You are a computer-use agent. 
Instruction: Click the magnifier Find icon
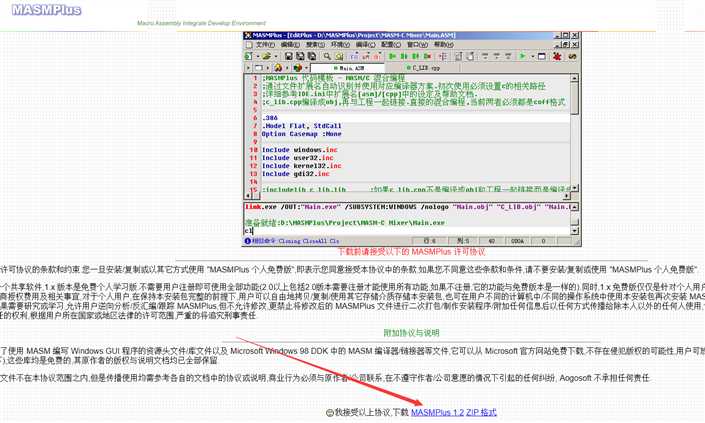pos(327,56)
